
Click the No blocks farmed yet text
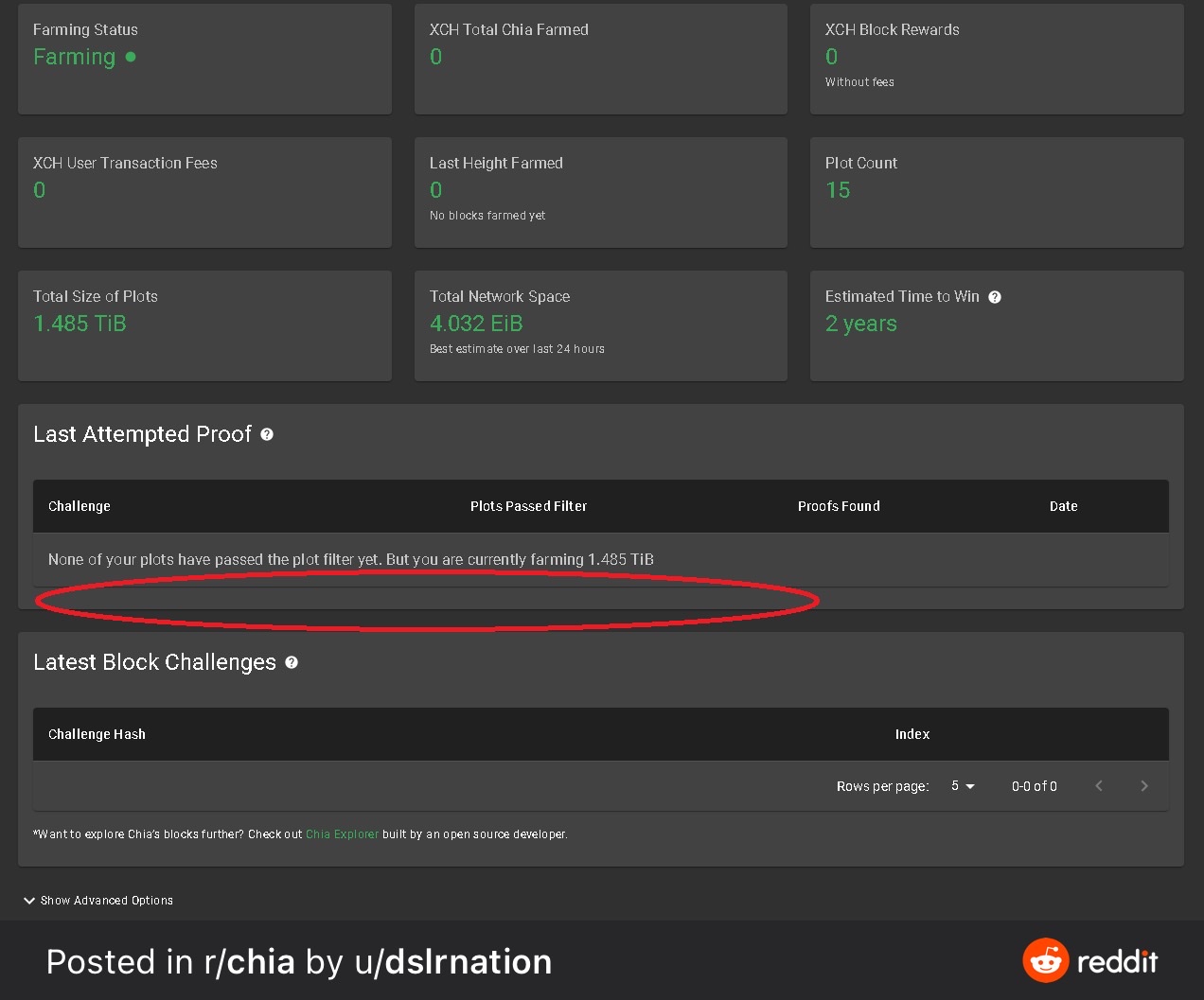coord(487,216)
